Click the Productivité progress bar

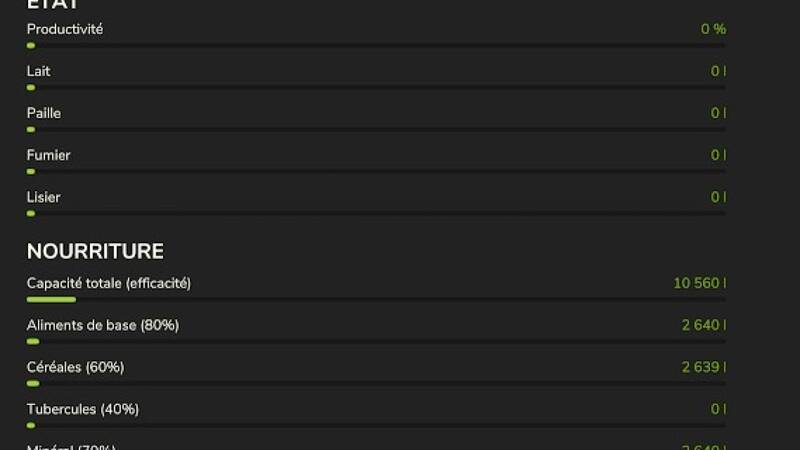376,45
